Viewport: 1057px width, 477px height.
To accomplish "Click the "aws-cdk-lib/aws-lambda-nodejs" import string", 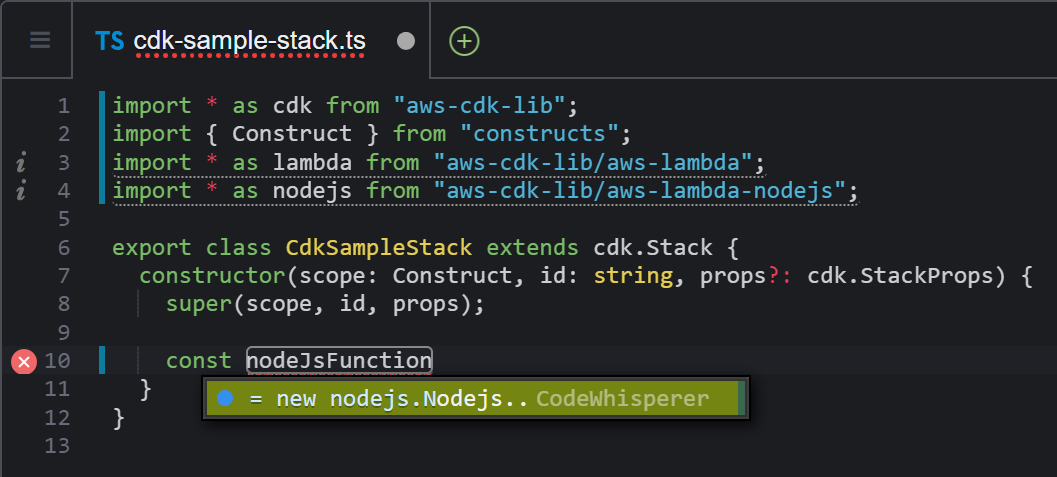I will (x=639, y=191).
